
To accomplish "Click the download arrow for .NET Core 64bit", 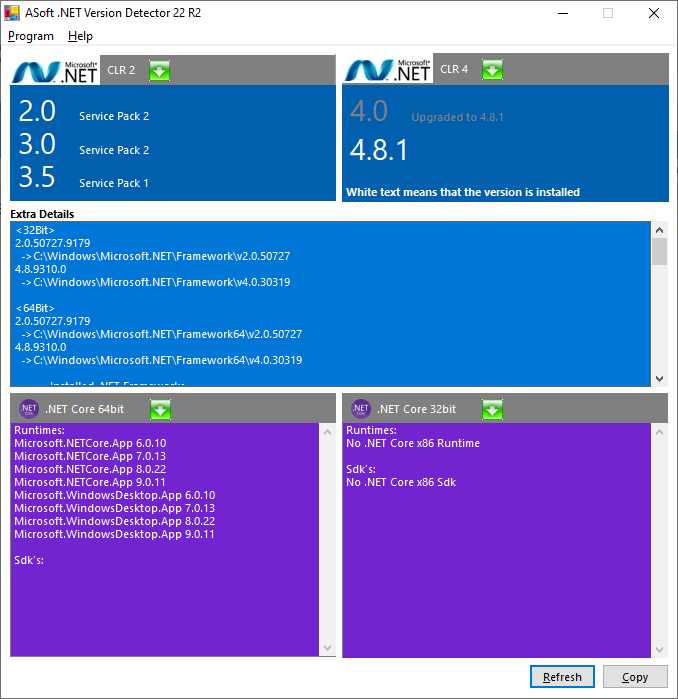I will coord(160,409).
